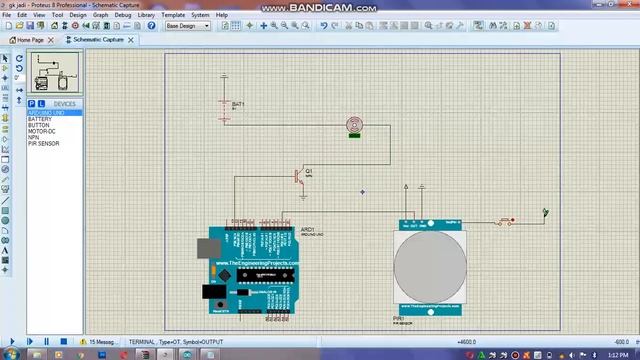640x360 pixels.
Task: Toggle the Wire Autorouter icon
Action: tap(478, 26)
